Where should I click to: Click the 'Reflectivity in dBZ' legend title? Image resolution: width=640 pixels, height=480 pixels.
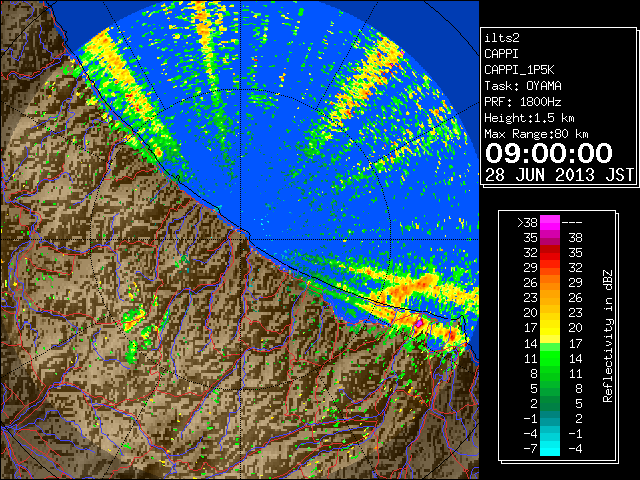(607, 336)
